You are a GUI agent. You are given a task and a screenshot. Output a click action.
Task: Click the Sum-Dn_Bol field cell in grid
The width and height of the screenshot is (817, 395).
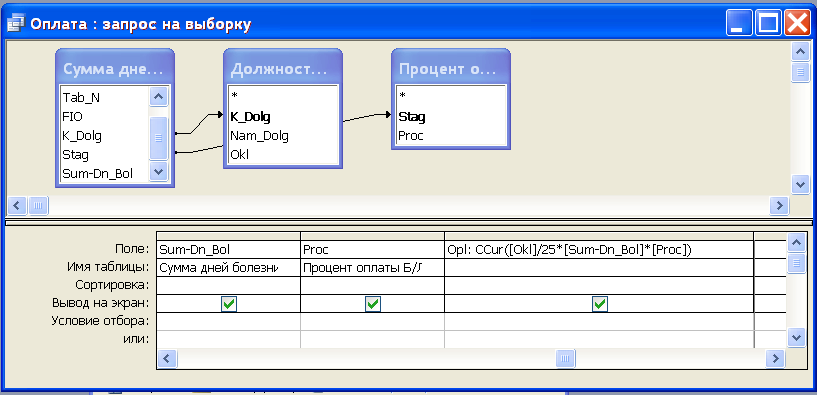pyautogui.click(x=228, y=250)
